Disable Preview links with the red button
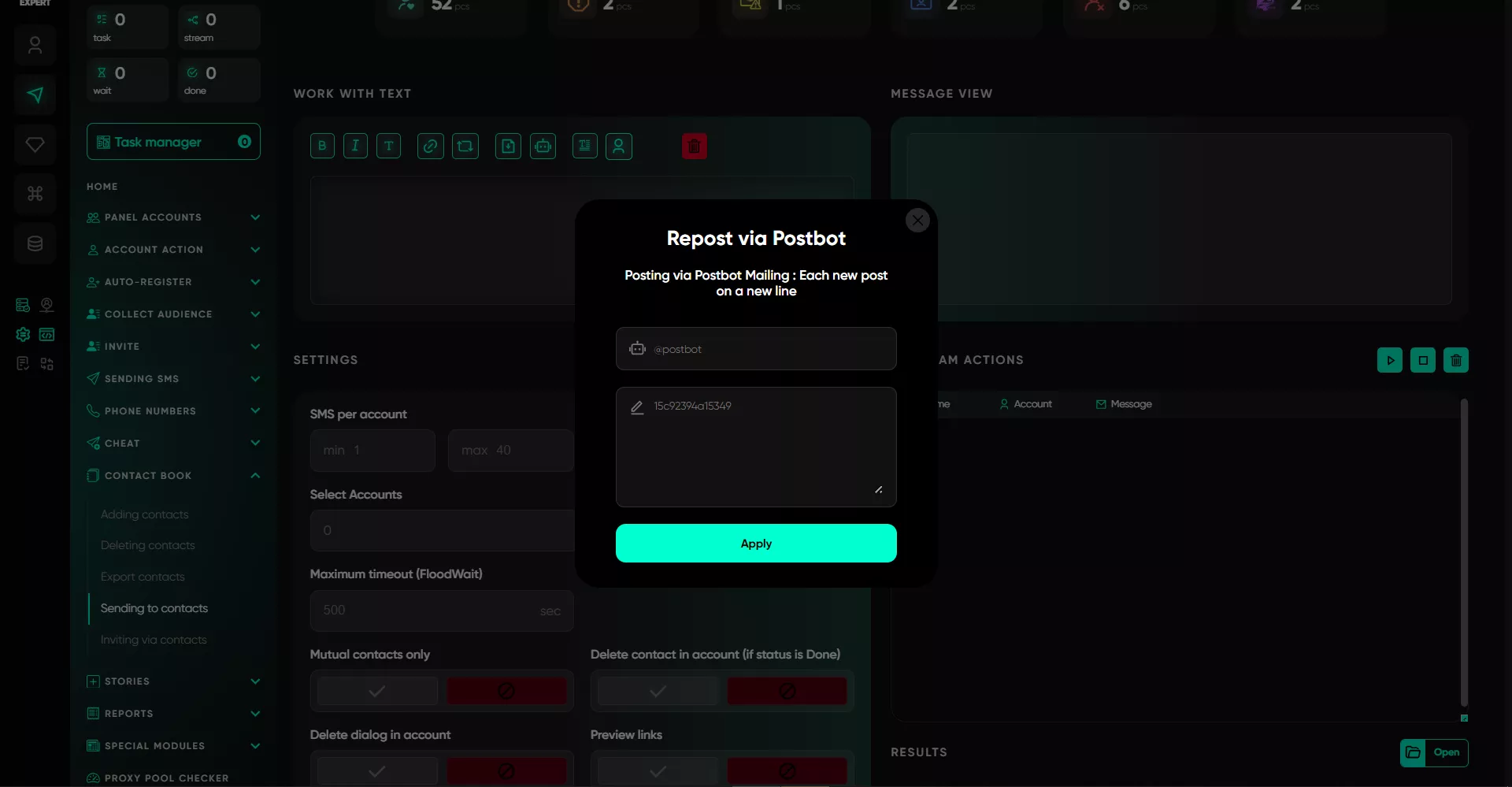Screen dimensions: 1512x787 point(787,771)
